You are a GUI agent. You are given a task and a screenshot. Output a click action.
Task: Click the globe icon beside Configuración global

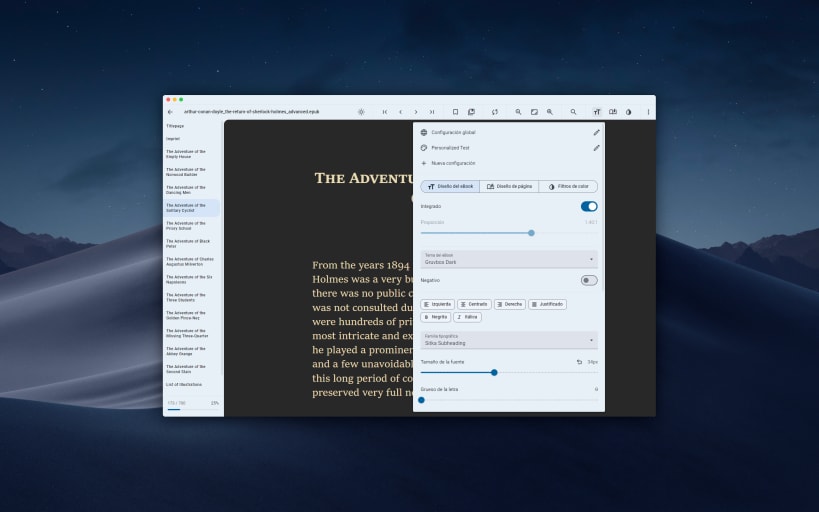[x=424, y=133]
